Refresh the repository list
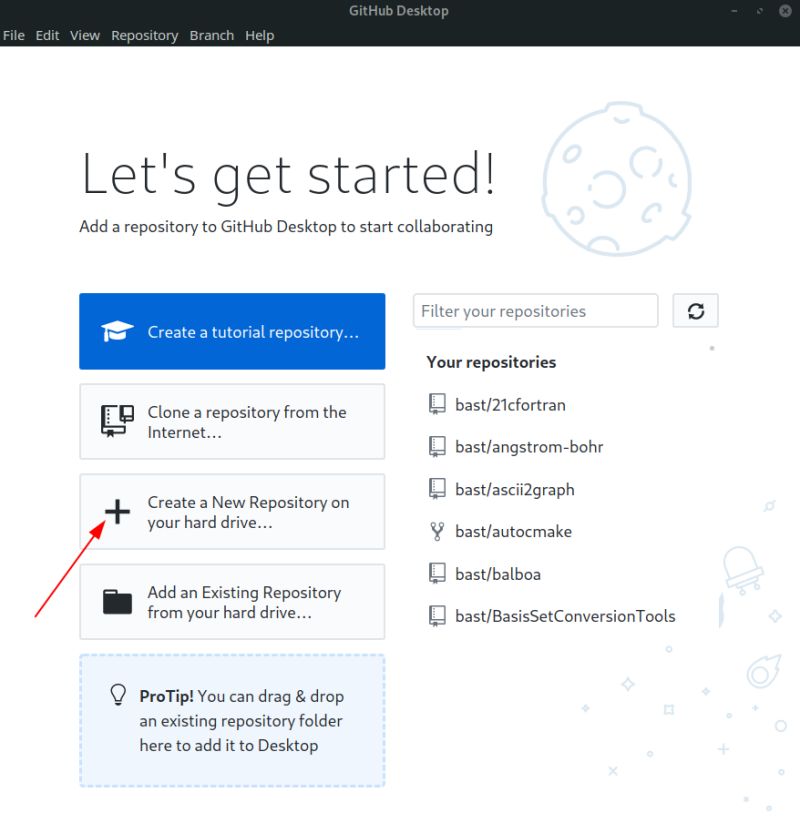This screenshot has height=823, width=800. [696, 311]
